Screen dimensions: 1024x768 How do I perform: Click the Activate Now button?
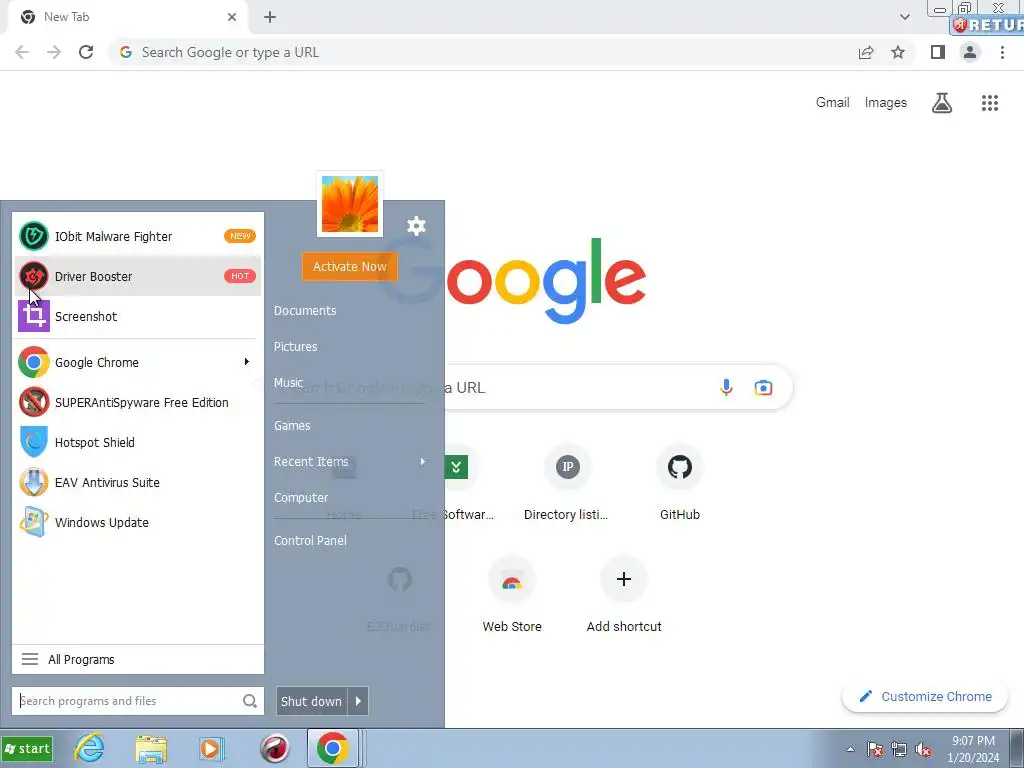349,266
